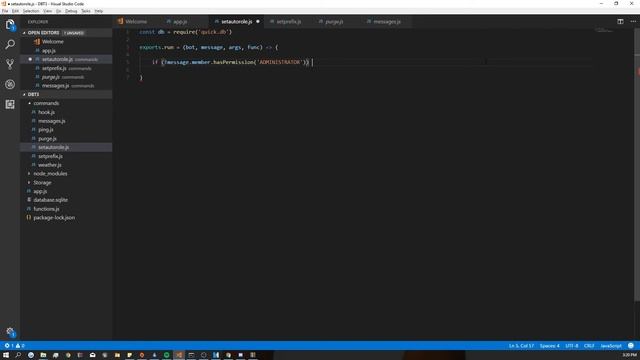
Task: Open the Selection menu
Action: 31,11
